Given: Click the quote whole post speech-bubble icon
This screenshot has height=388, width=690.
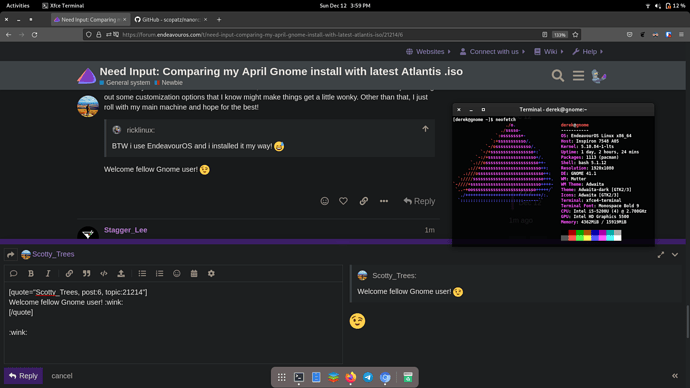Looking at the screenshot, I should [13, 273].
